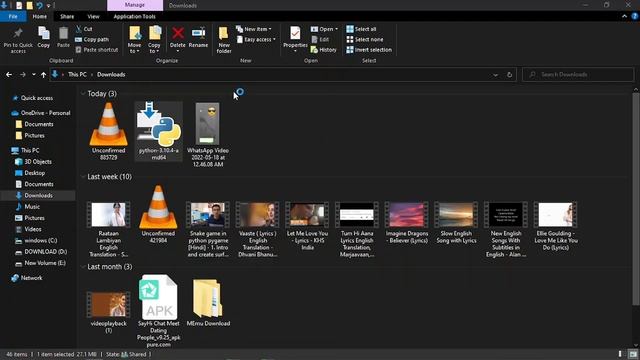Select Network in the sidebar
Viewport: 640px width, 360px height.
(x=31, y=278)
